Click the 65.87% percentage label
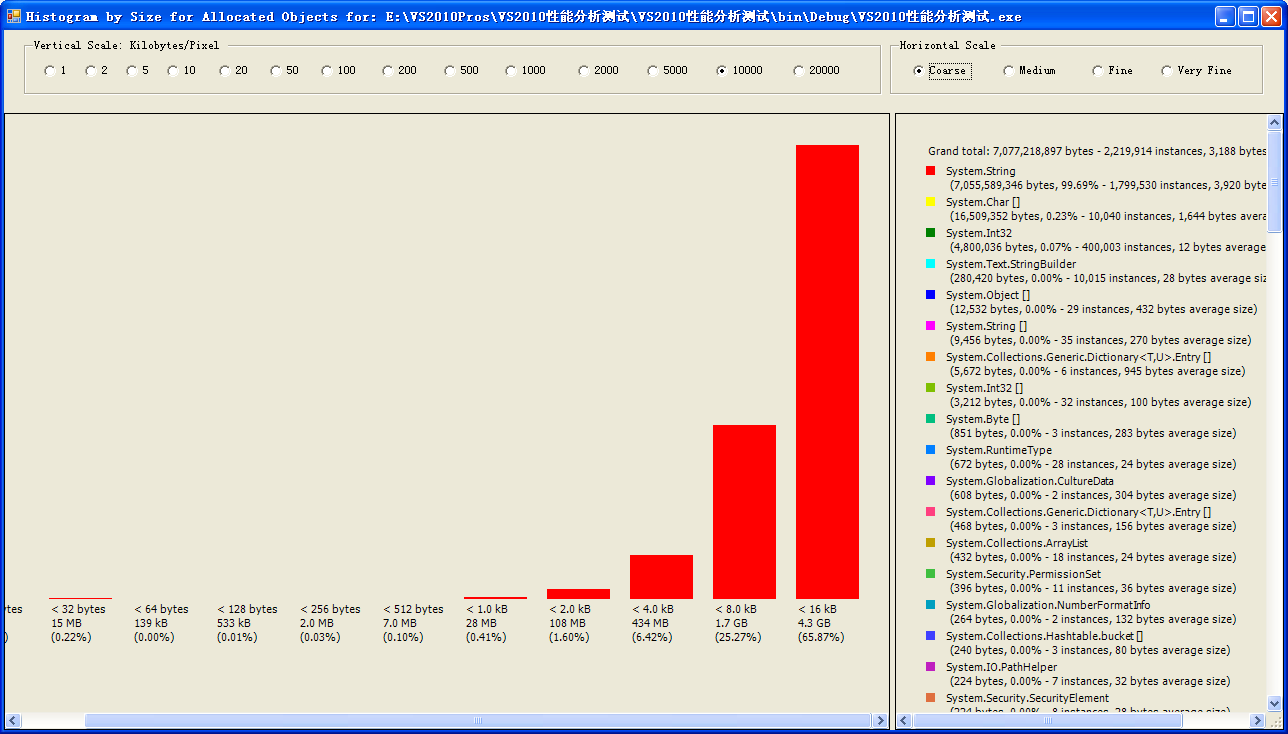The height and width of the screenshot is (734, 1288). coord(821,637)
